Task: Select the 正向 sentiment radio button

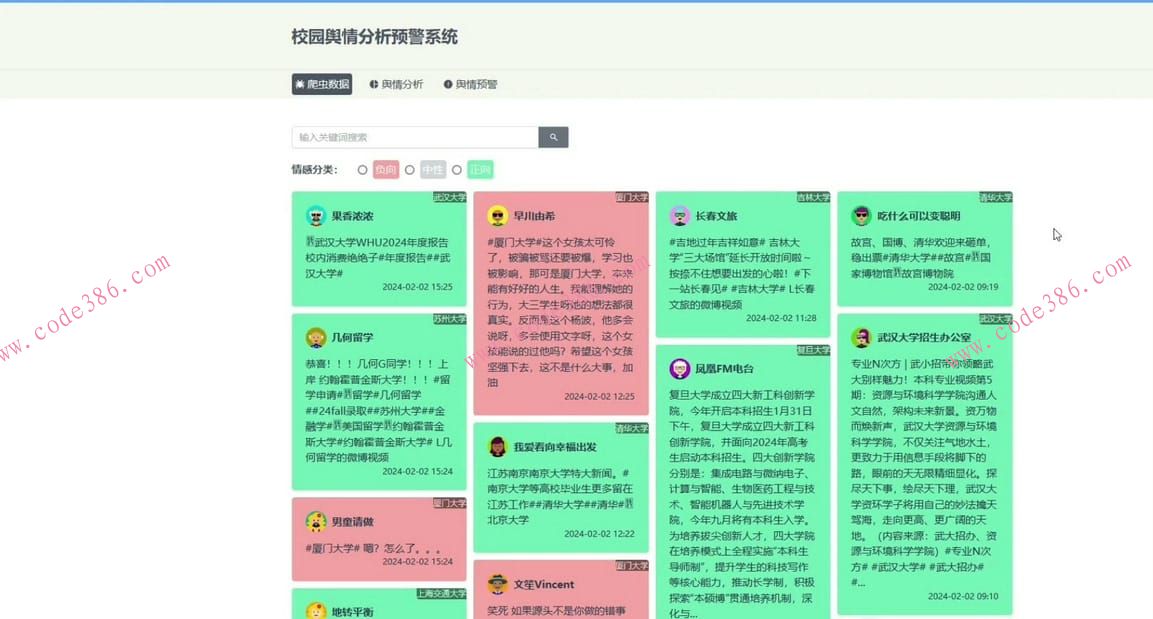Action: (x=457, y=169)
